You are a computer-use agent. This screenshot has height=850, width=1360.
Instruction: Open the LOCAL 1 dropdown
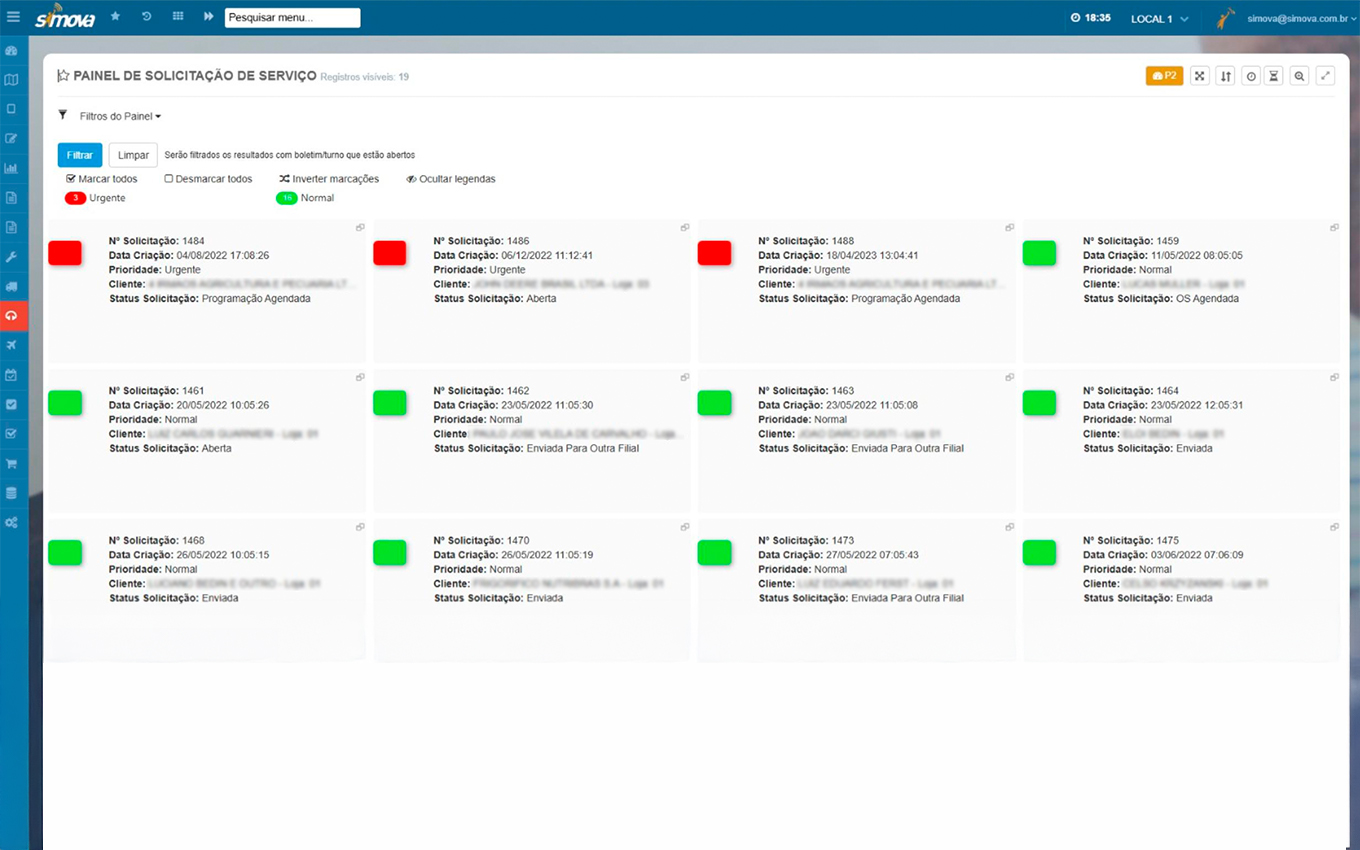point(1159,19)
